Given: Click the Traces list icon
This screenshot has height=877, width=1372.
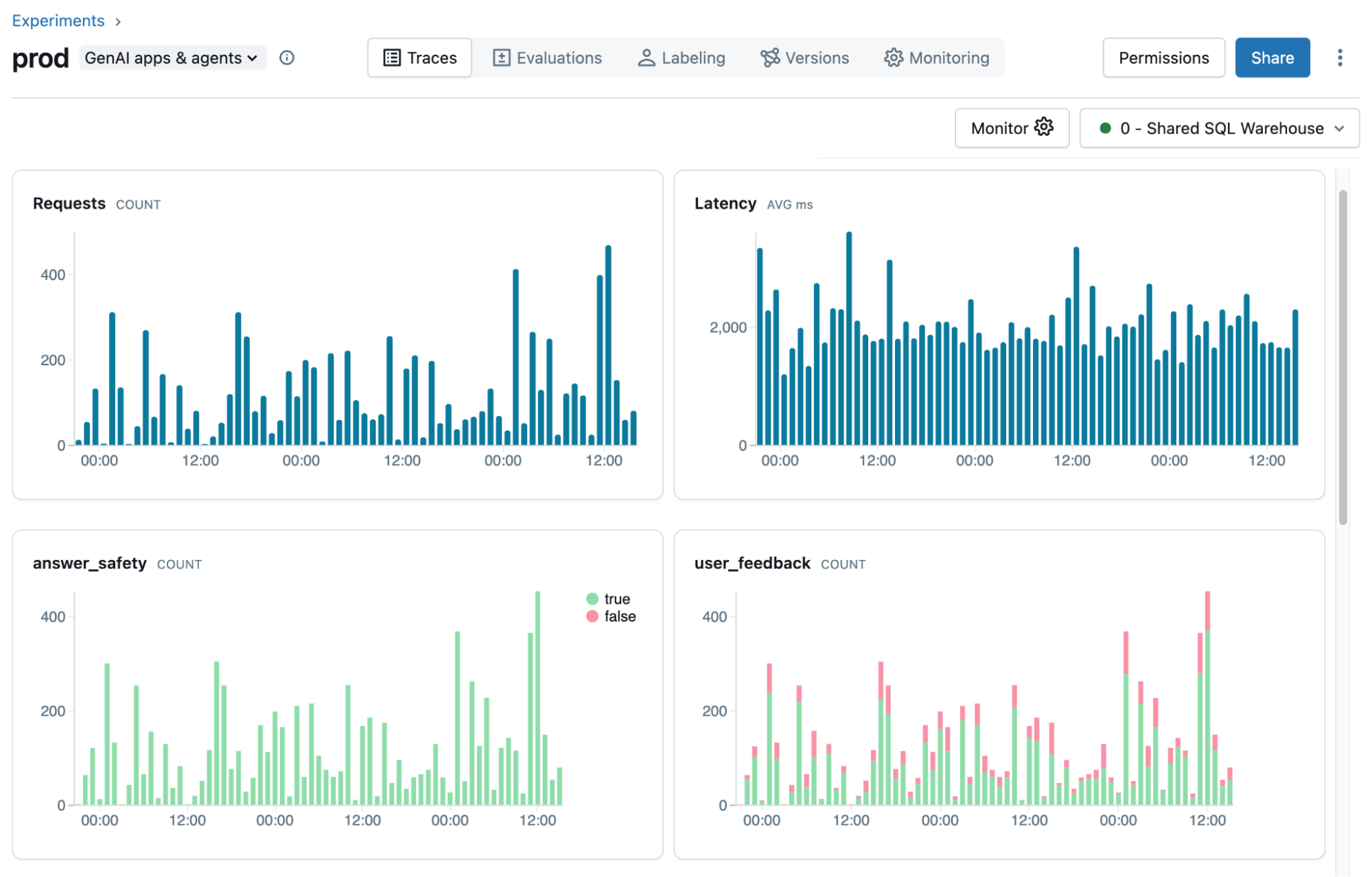Looking at the screenshot, I should 391,58.
